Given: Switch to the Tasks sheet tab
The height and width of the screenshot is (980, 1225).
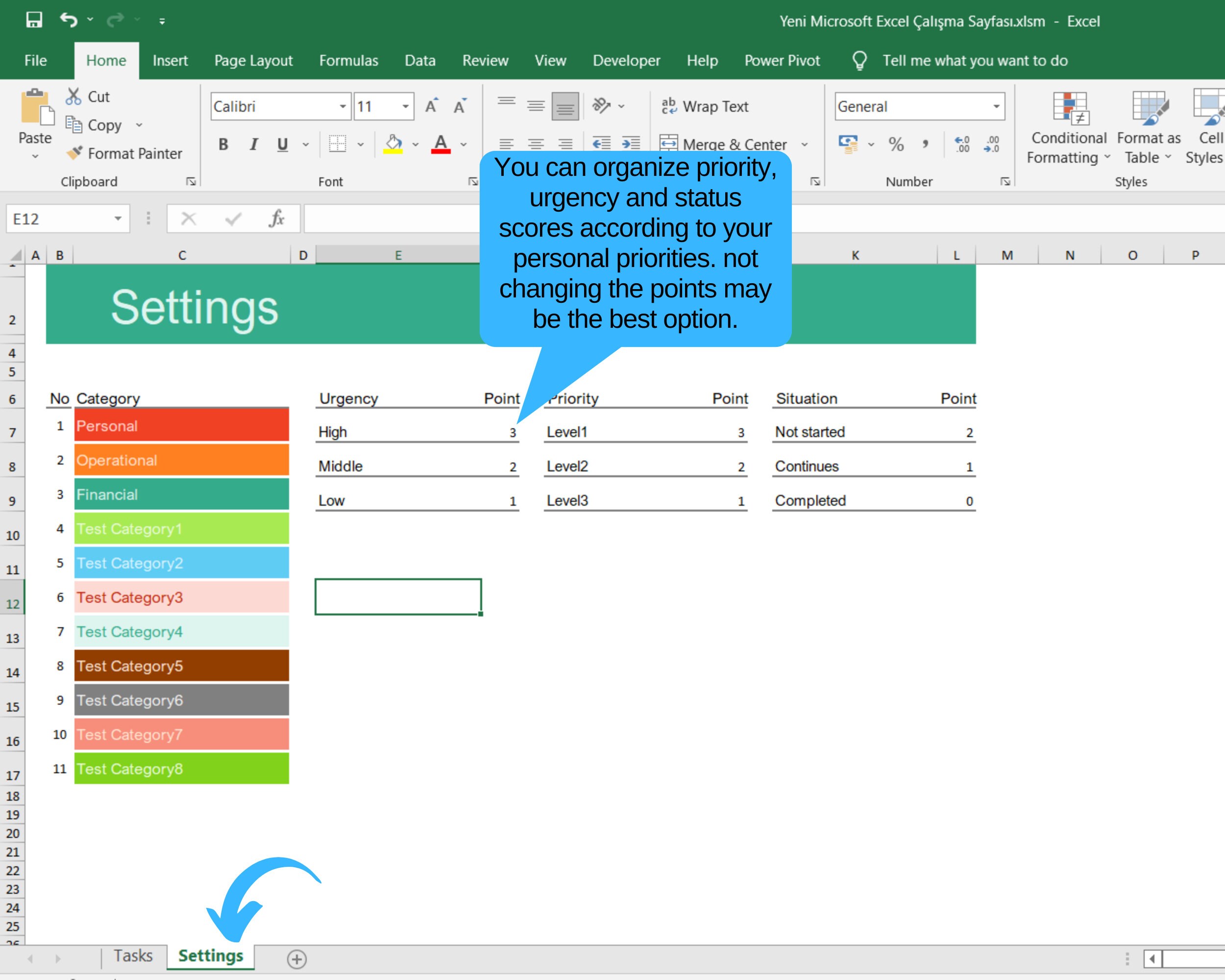Looking at the screenshot, I should coord(133,955).
